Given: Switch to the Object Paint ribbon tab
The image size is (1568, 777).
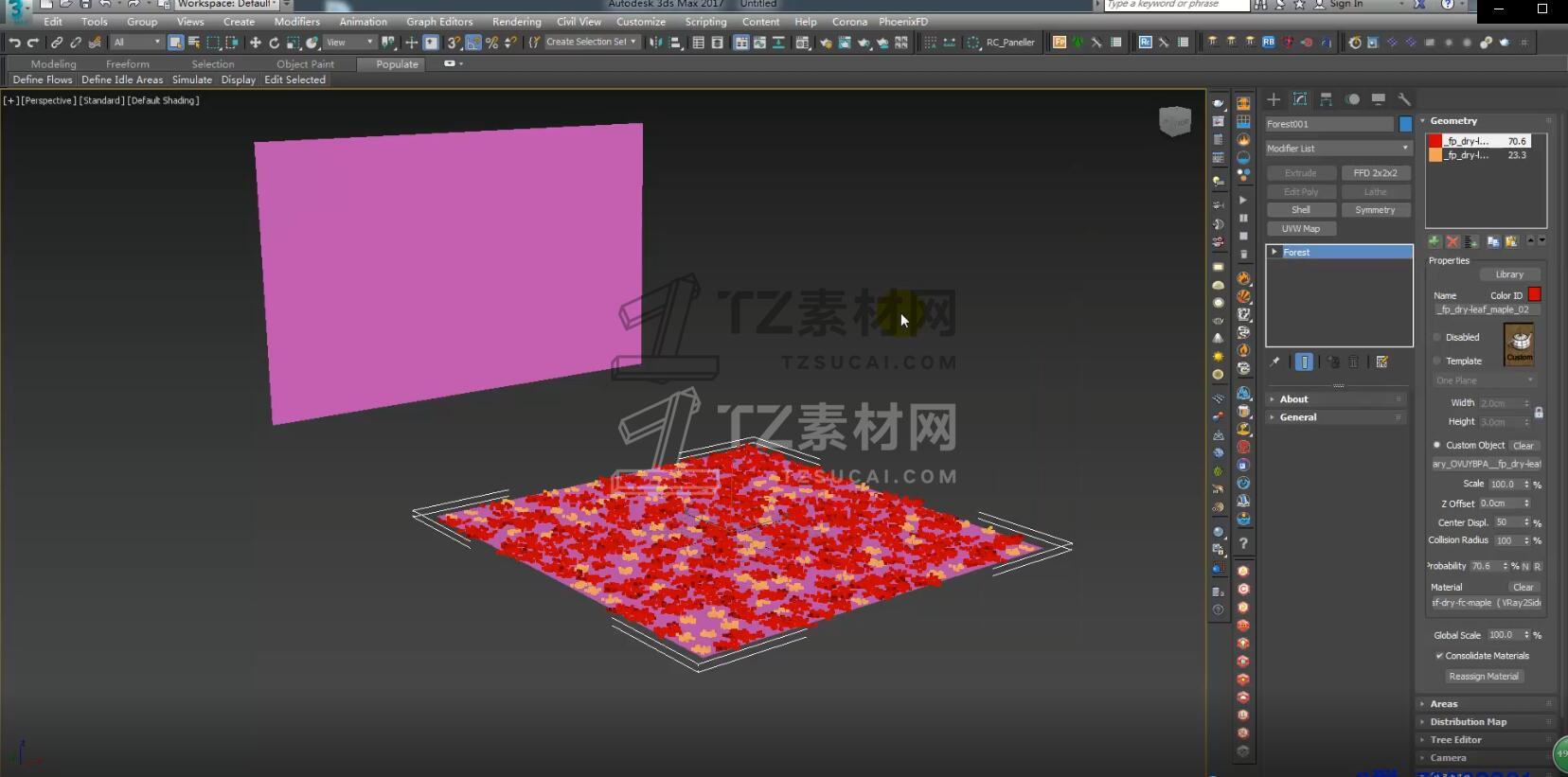Looking at the screenshot, I should tap(305, 64).
